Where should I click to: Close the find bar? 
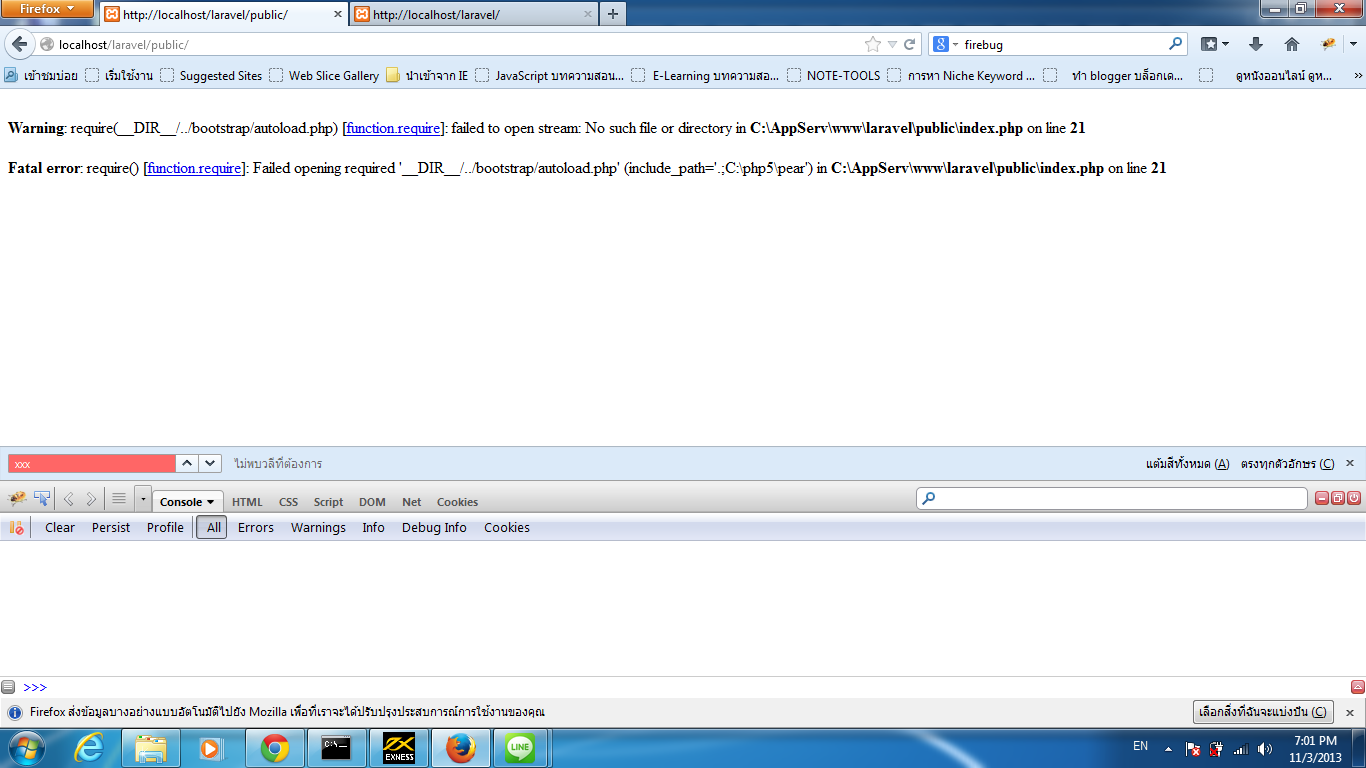coord(1350,463)
